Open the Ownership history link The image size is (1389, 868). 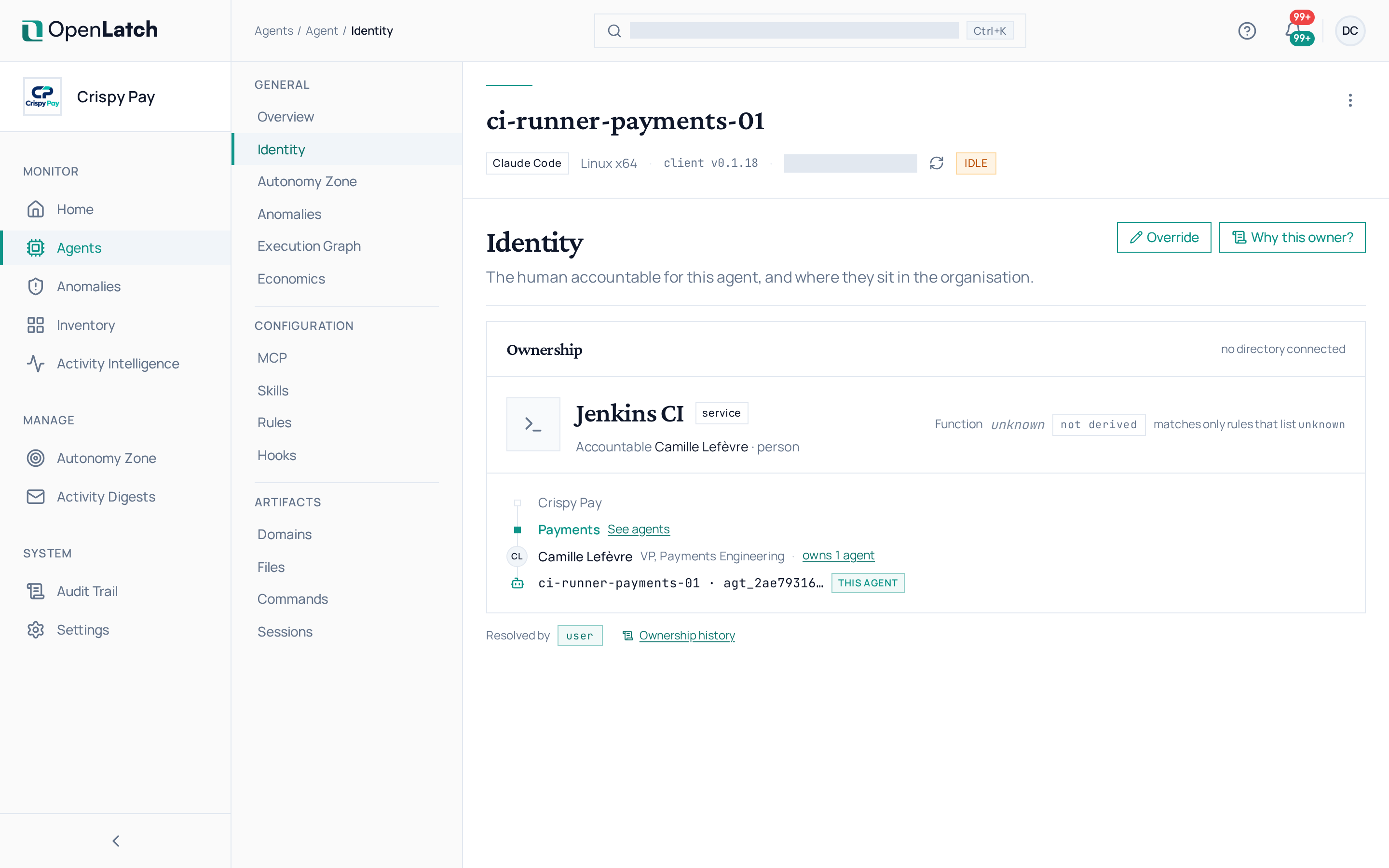click(x=686, y=636)
